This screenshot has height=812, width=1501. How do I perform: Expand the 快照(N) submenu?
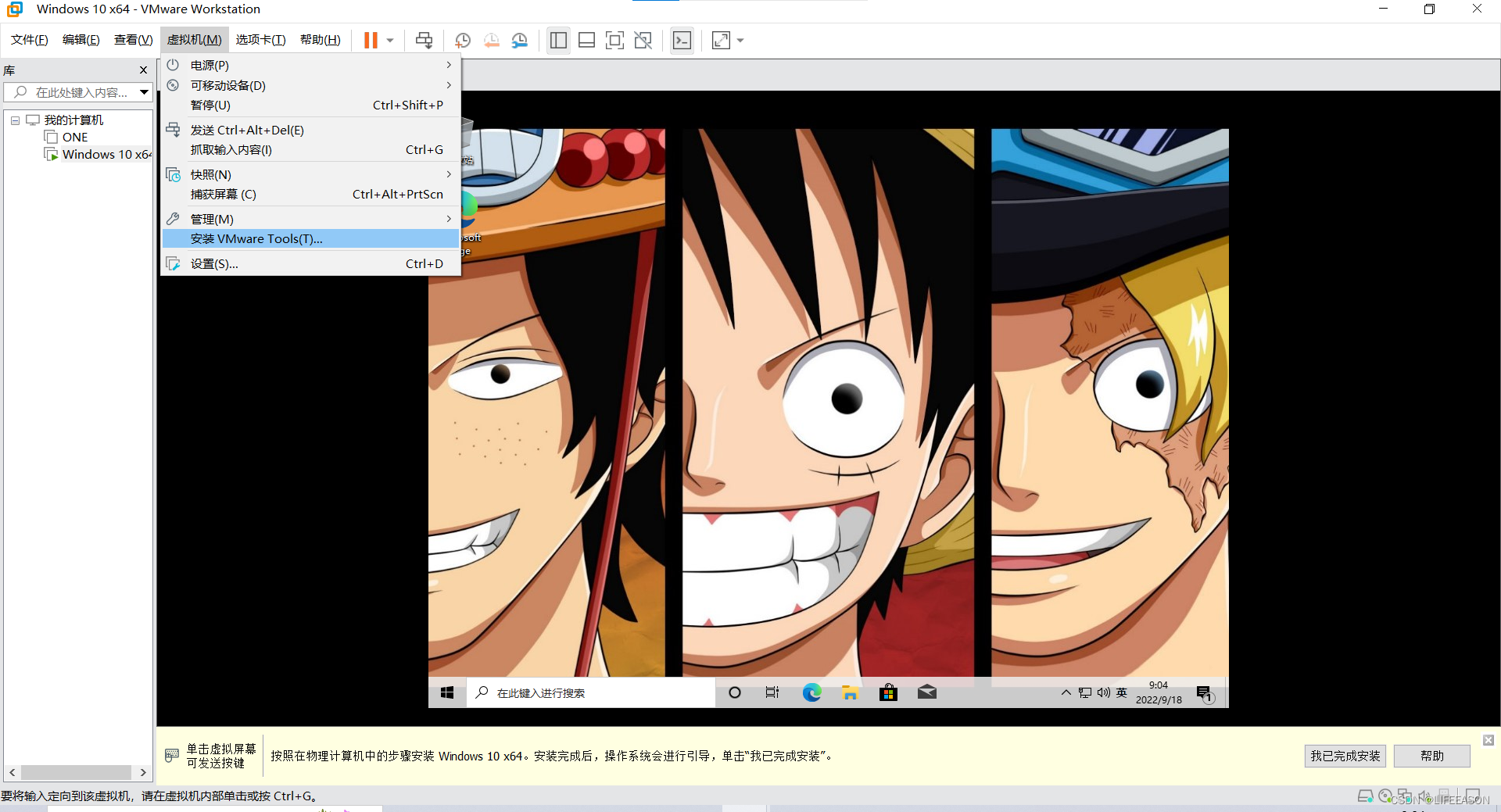pyautogui.click(x=310, y=174)
